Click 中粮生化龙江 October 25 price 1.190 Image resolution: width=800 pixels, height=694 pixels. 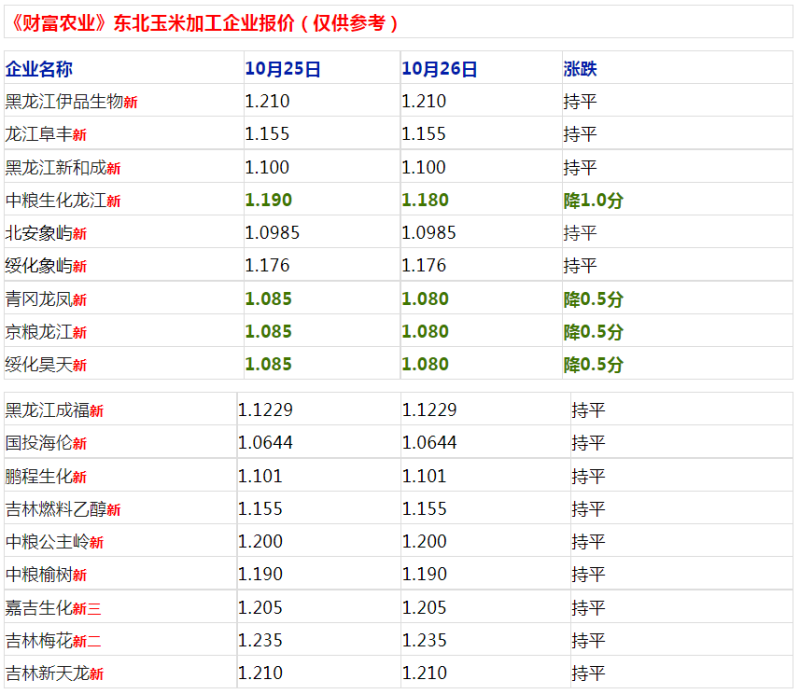click(x=268, y=200)
